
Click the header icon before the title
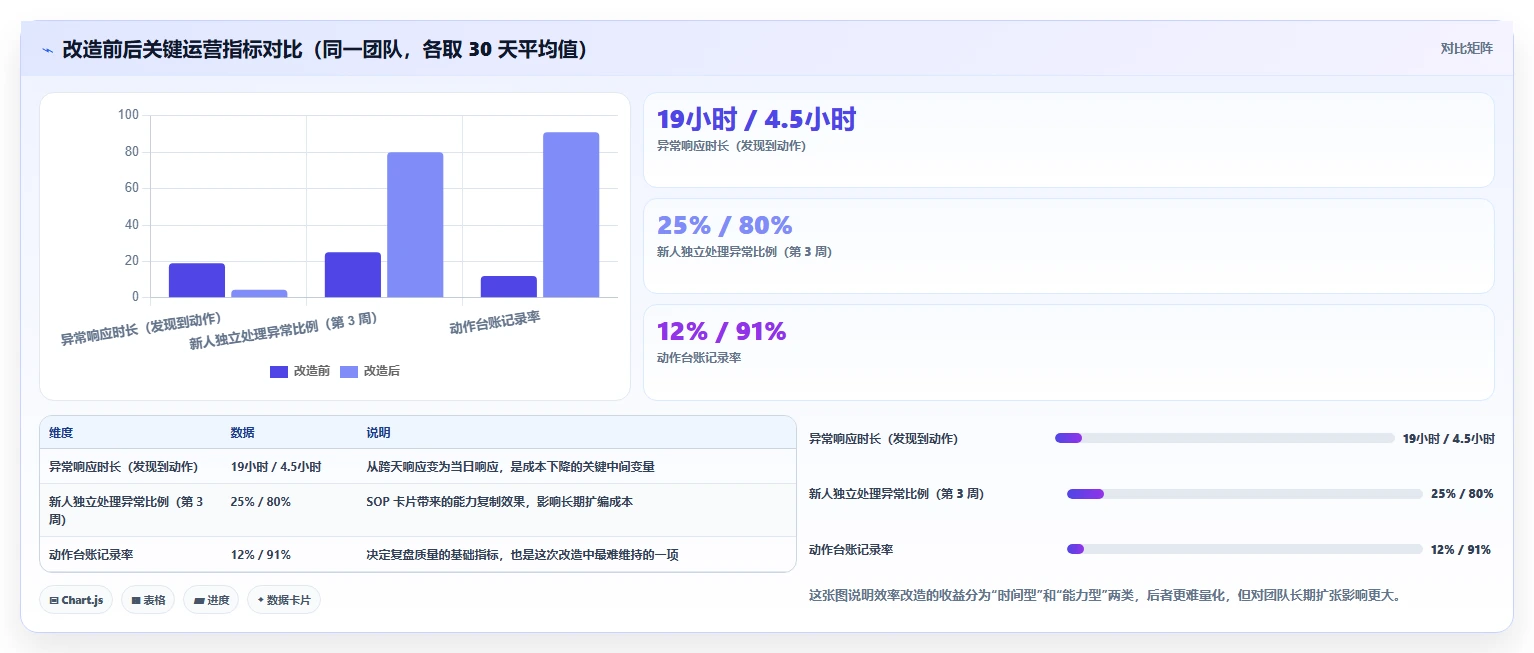click(48, 49)
